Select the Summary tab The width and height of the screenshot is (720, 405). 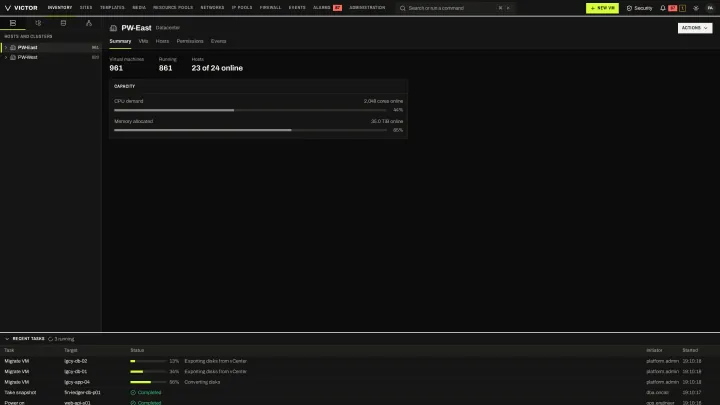click(x=120, y=41)
